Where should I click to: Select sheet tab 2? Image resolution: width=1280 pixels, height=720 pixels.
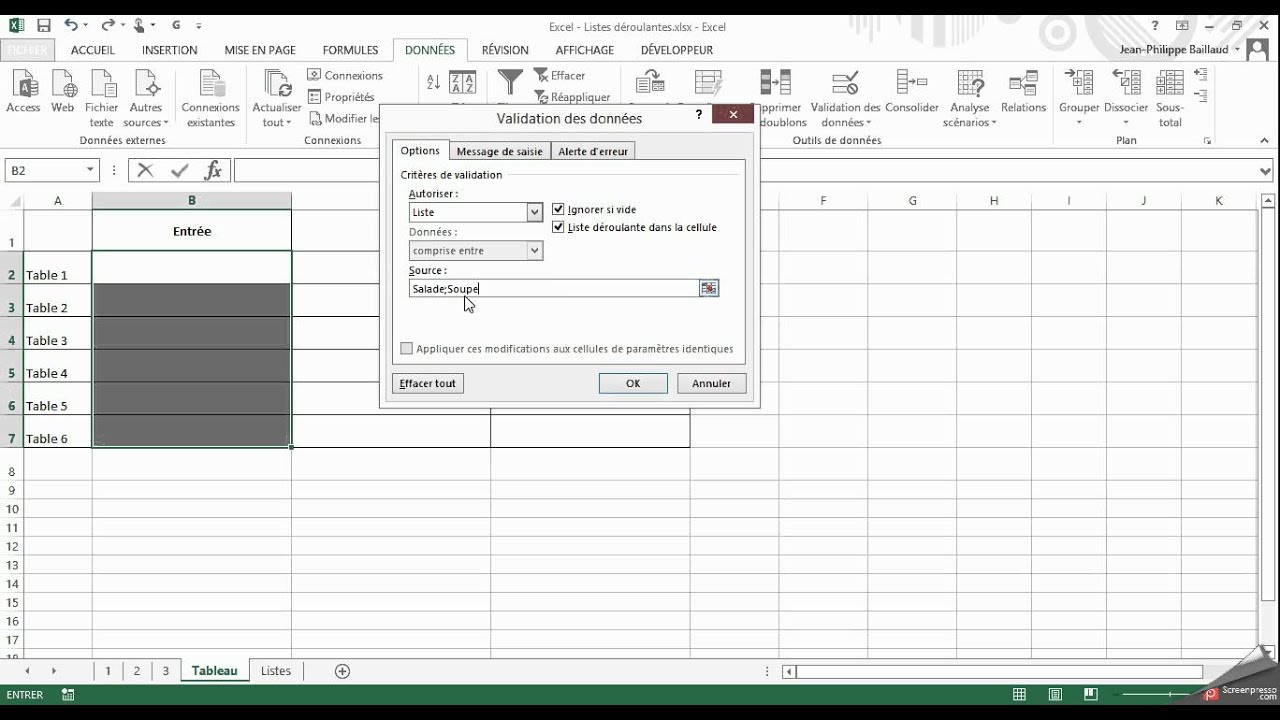[136, 671]
